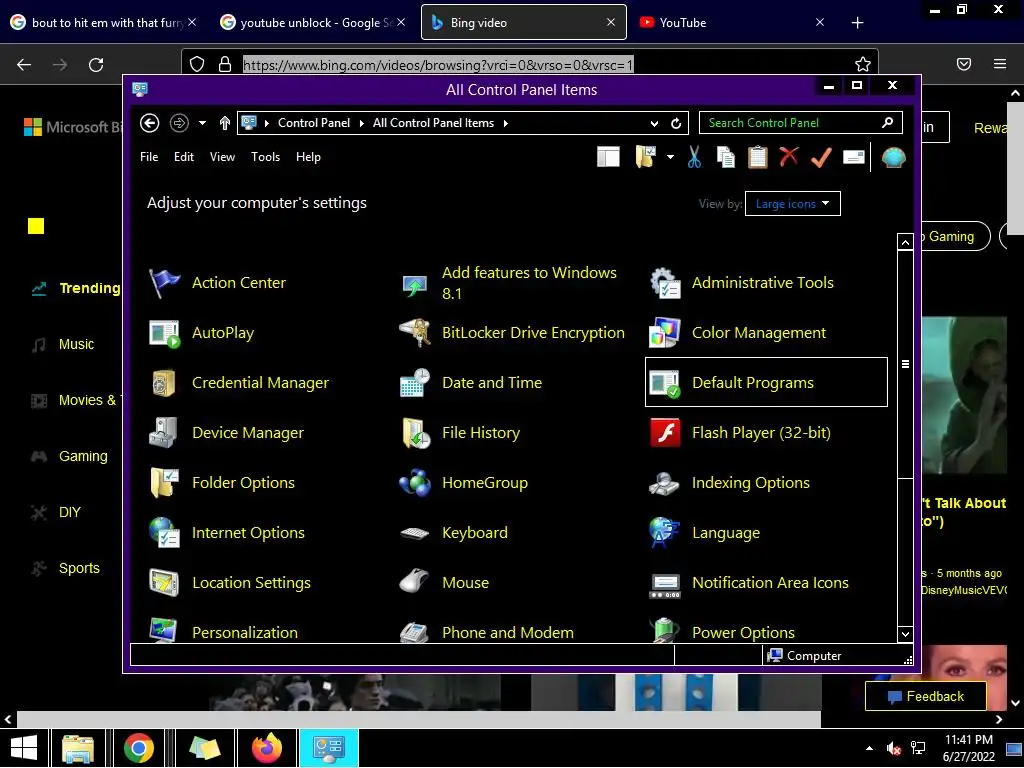Open the View menu
This screenshot has height=768, width=1024.
[222, 157]
